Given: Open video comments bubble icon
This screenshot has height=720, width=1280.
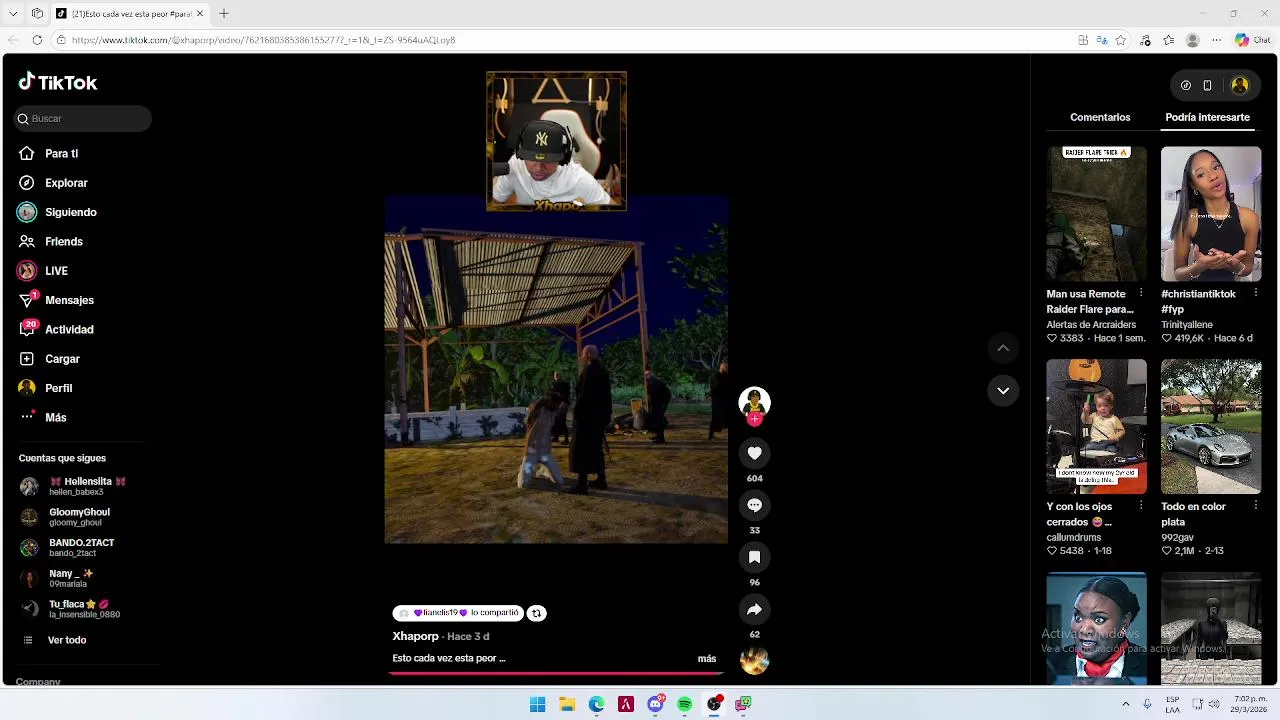Looking at the screenshot, I should (x=754, y=505).
